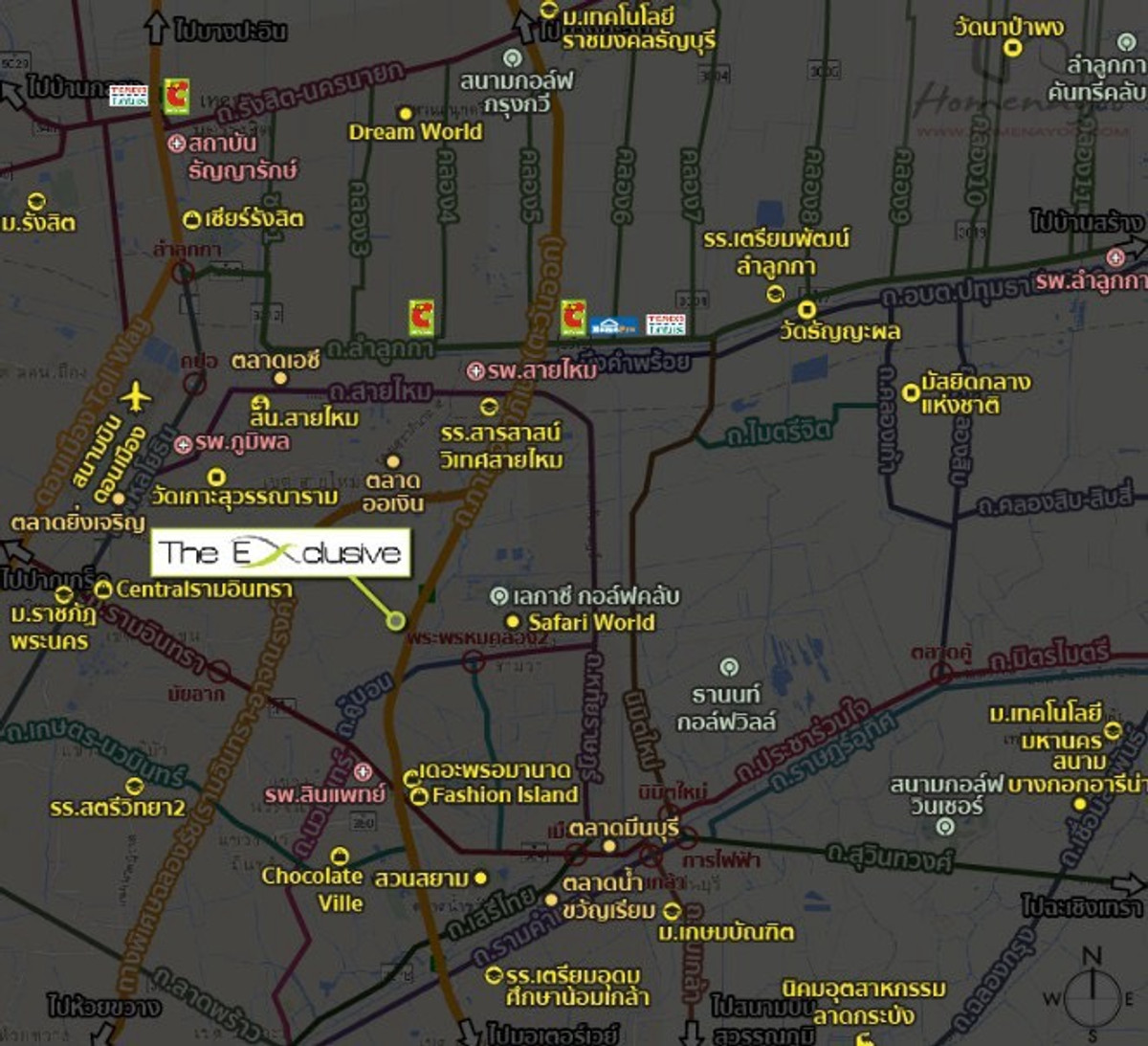Click the Tesco Lotus logo next to HomePro

666,324
